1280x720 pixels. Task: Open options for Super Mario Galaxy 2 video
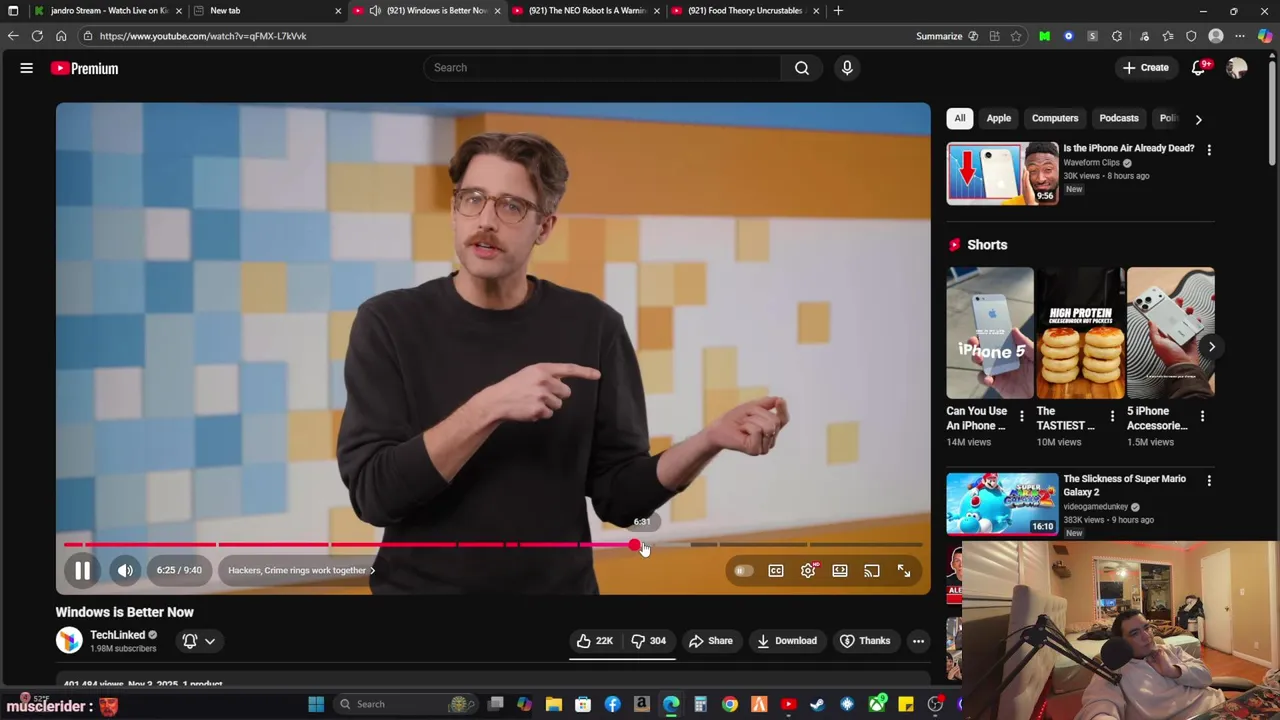[1209, 481]
